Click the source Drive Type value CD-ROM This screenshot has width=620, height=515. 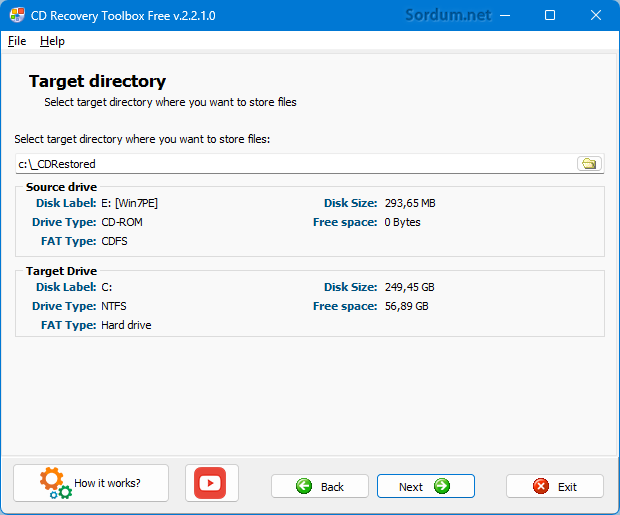122,222
